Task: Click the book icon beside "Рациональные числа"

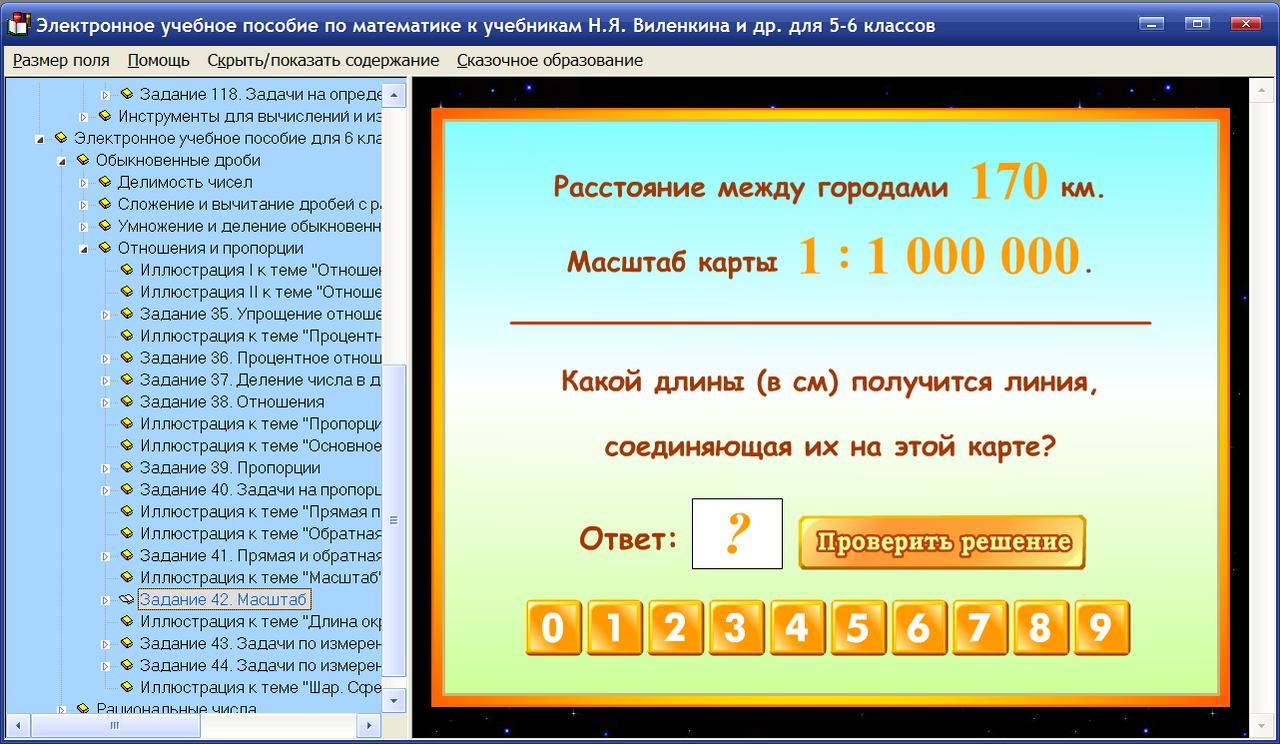Action: pyautogui.click(x=82, y=708)
